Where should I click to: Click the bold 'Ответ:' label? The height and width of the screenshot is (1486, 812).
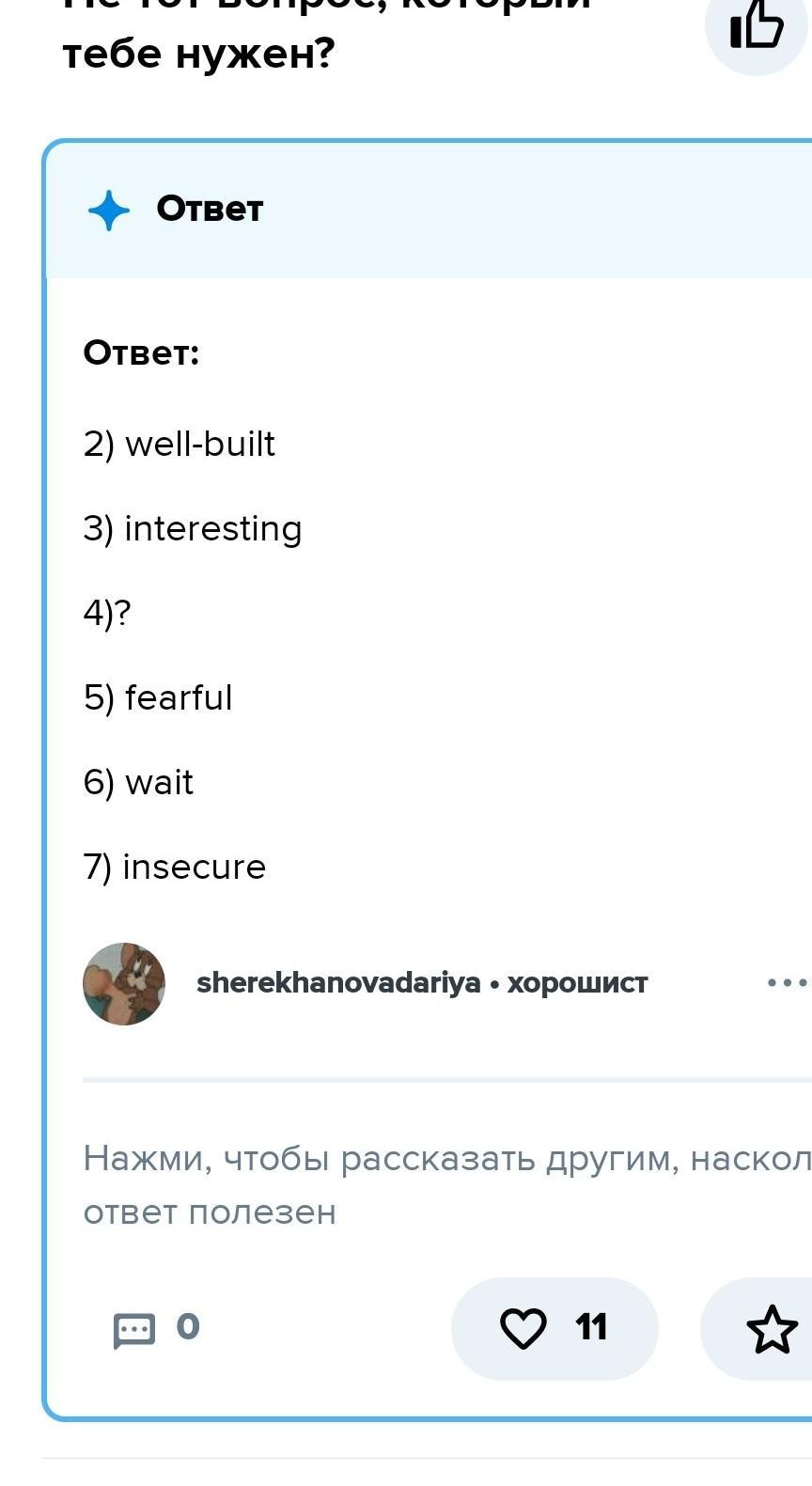click(x=141, y=353)
